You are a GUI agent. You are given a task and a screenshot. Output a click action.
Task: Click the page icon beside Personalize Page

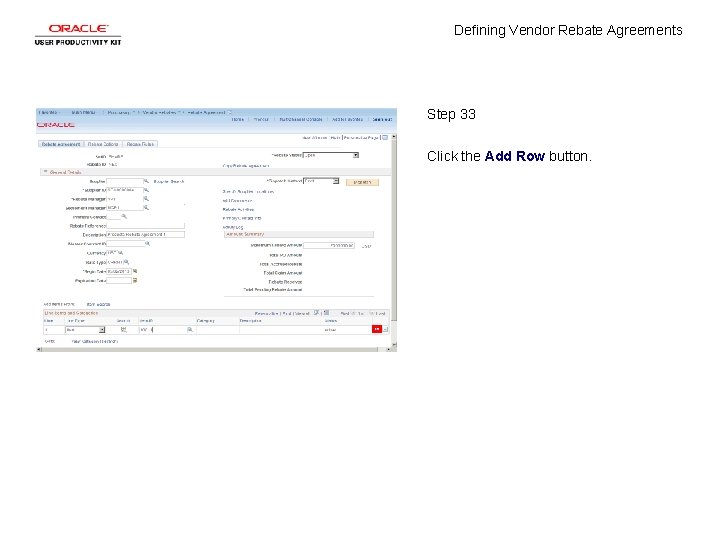pos(385,137)
